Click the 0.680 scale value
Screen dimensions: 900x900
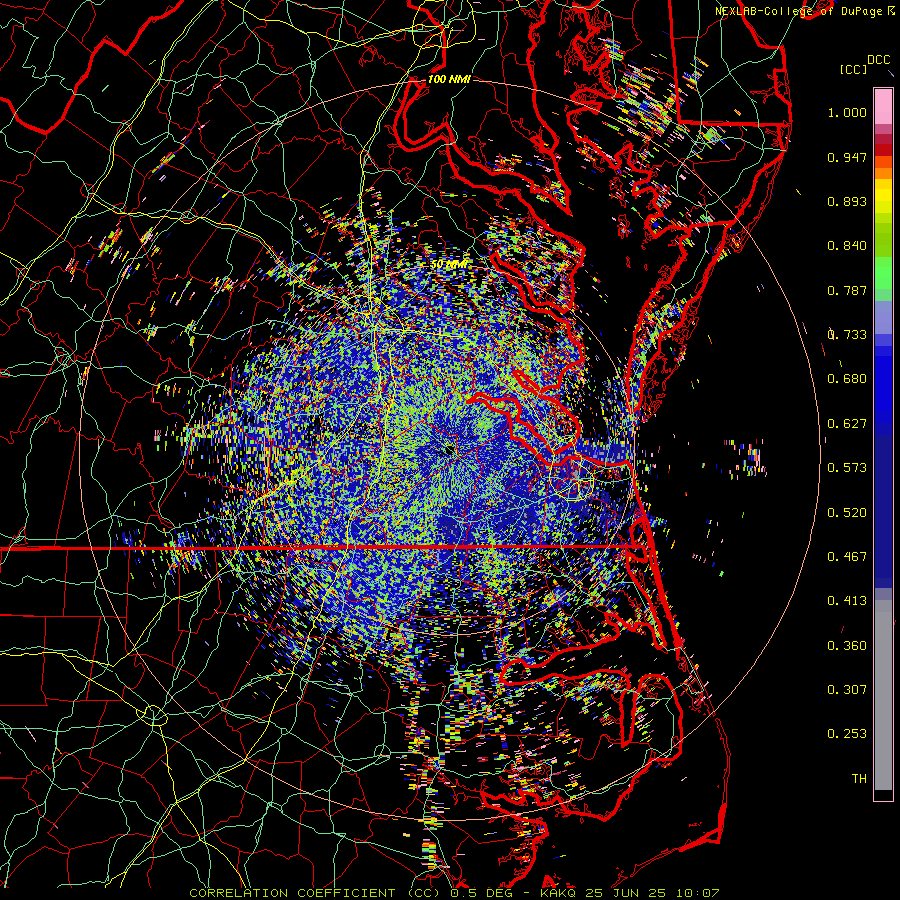pos(847,379)
